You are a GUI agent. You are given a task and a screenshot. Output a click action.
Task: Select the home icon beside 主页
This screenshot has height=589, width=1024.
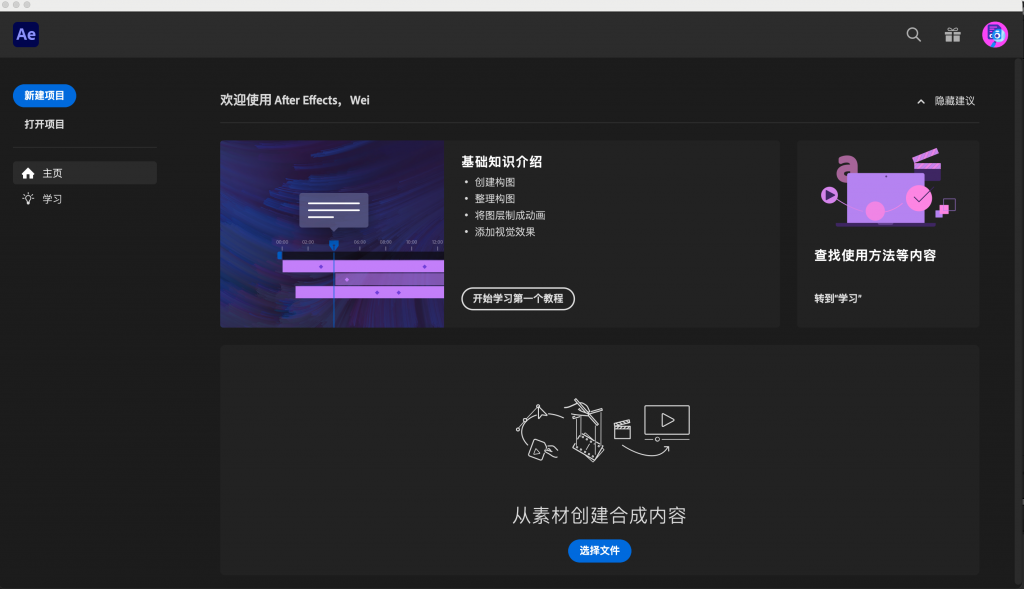[28, 172]
